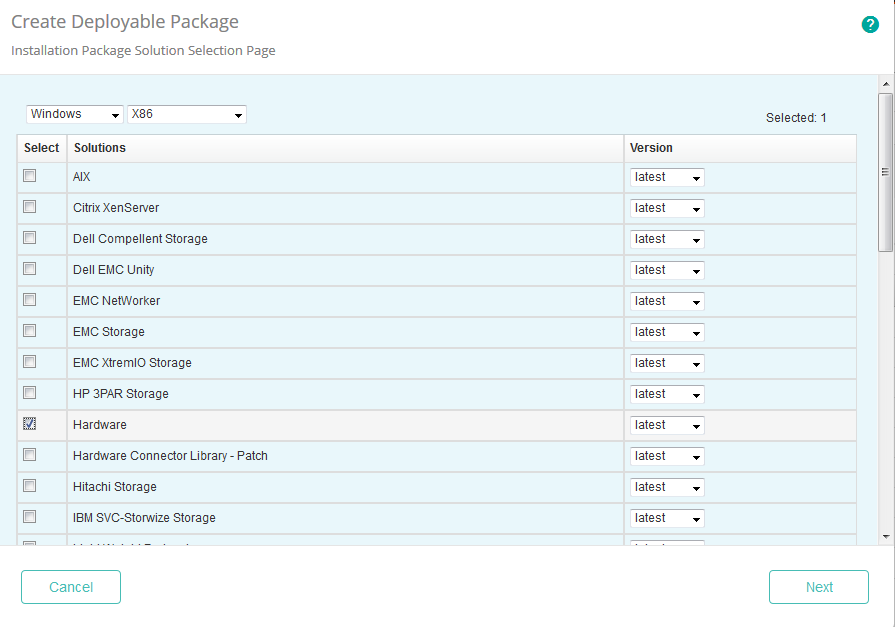This screenshot has height=627, width=895.
Task: Enable the AIX solution checkbox
Action: 29,176
